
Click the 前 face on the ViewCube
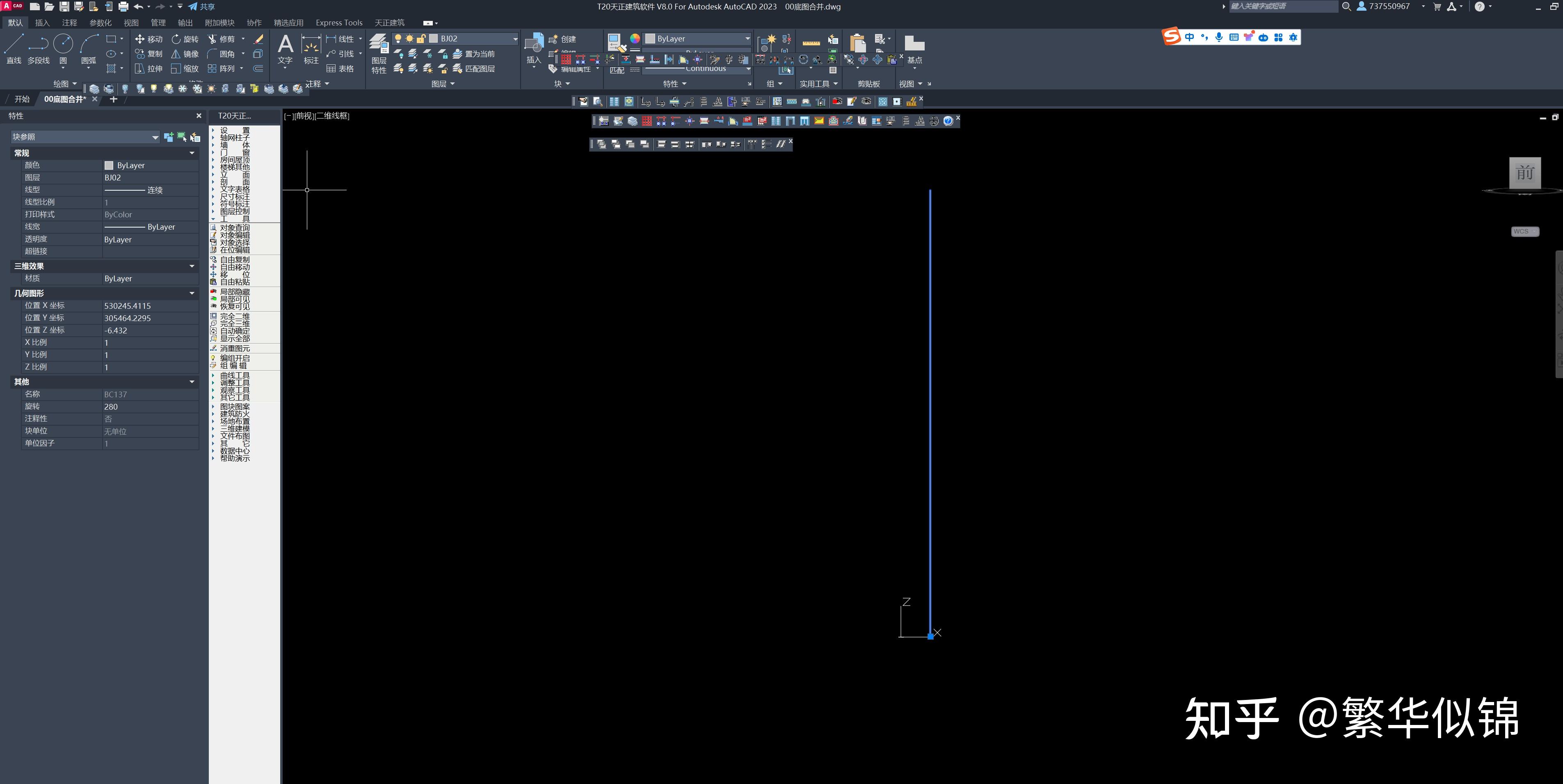(1525, 173)
